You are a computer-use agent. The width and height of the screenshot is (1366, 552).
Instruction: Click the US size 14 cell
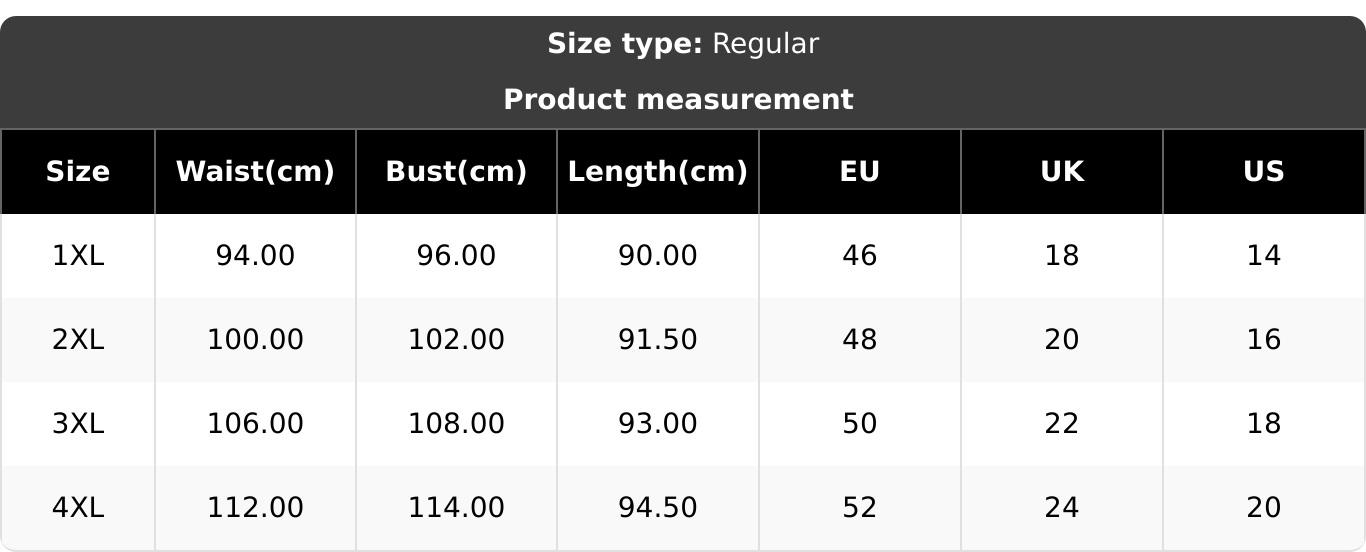(1263, 256)
